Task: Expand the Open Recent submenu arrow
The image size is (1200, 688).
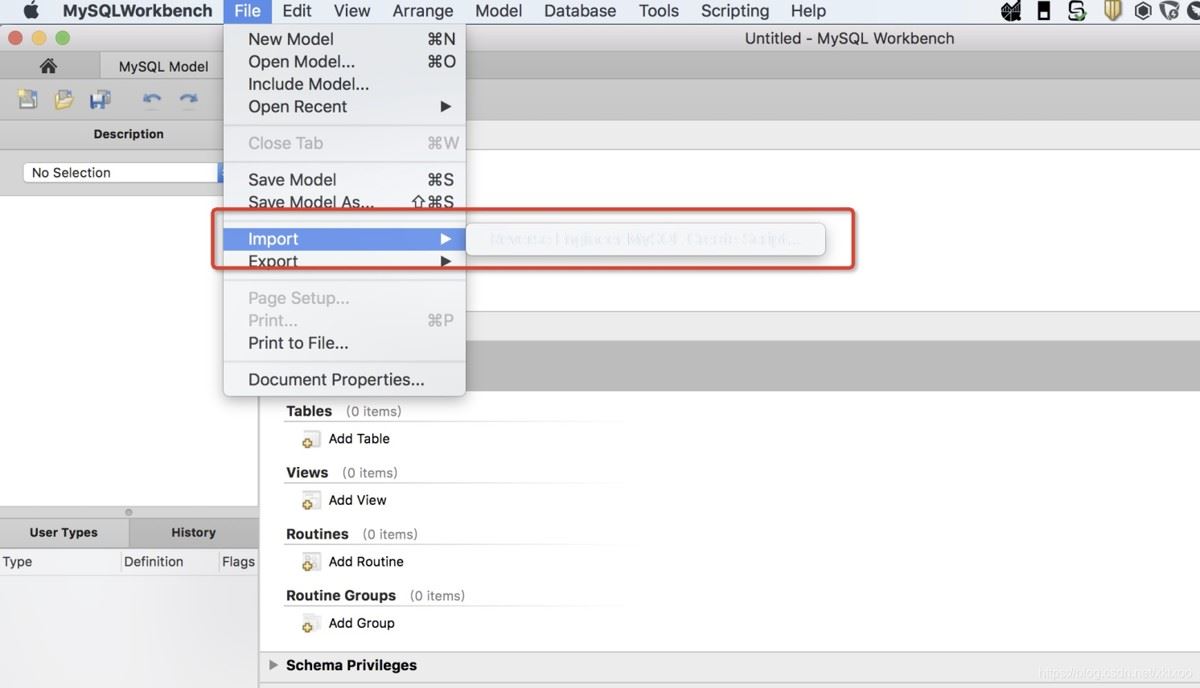Action: point(446,106)
